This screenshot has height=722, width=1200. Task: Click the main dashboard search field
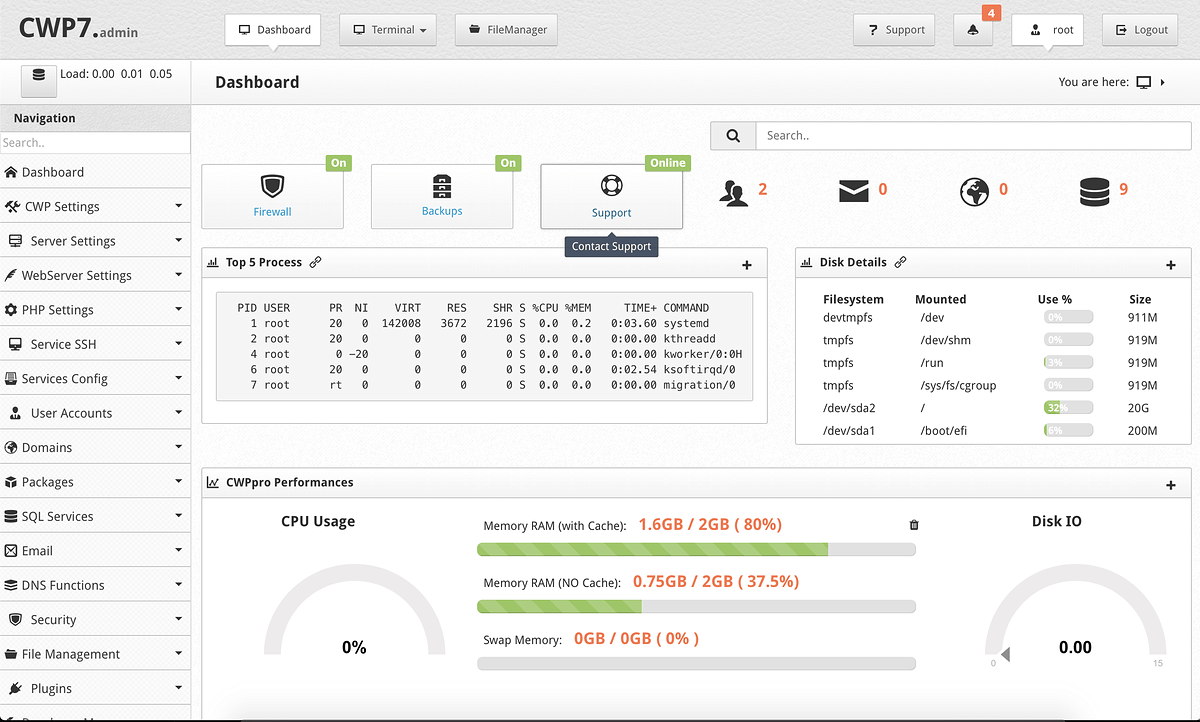pos(975,136)
